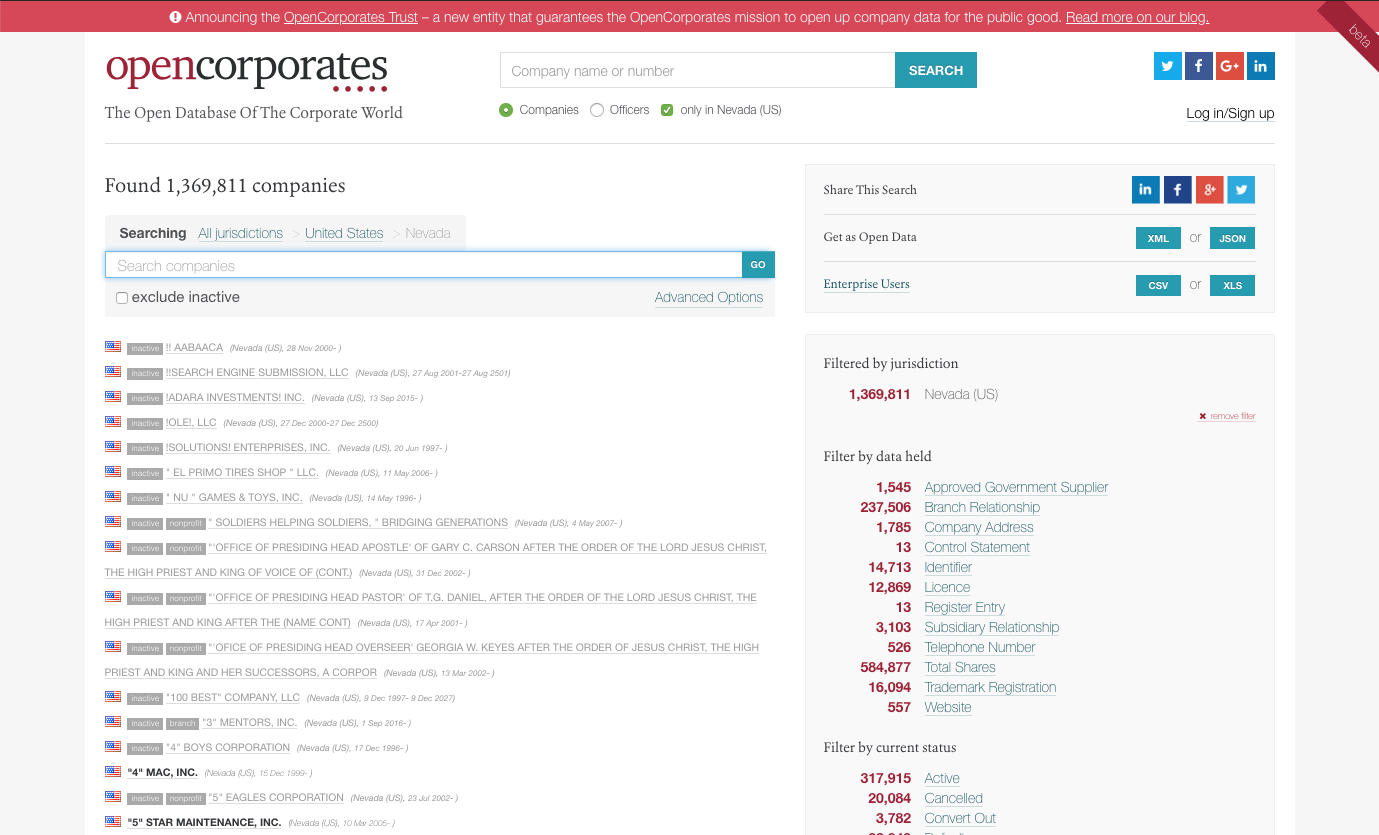Open !ADARA INVESTMENTS! INC. result
1379x835 pixels.
point(235,397)
